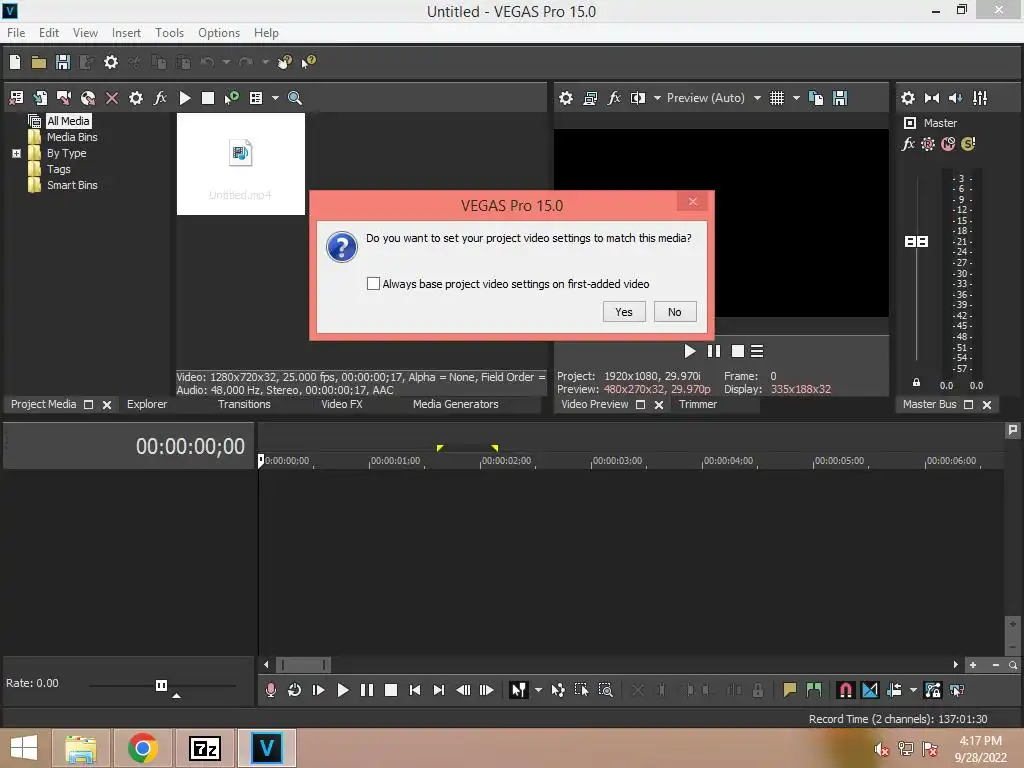Open Views dropdown arrow in Project Media
1024x768 pixels.
point(275,98)
